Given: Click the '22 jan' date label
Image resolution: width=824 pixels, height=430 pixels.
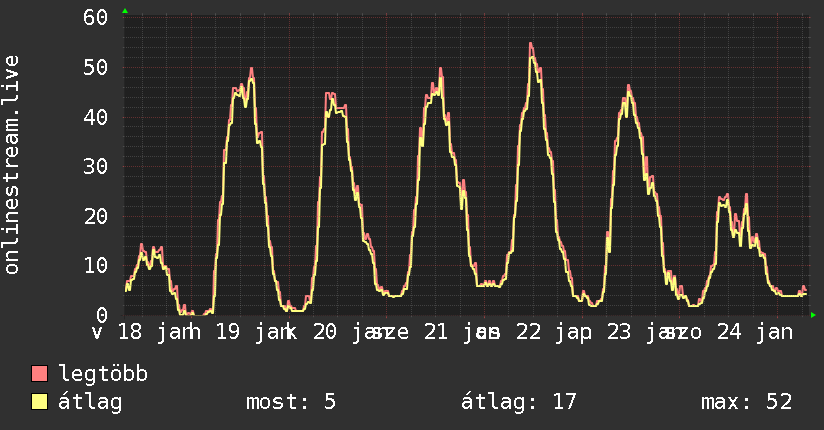Looking at the screenshot, I should tap(554, 332).
